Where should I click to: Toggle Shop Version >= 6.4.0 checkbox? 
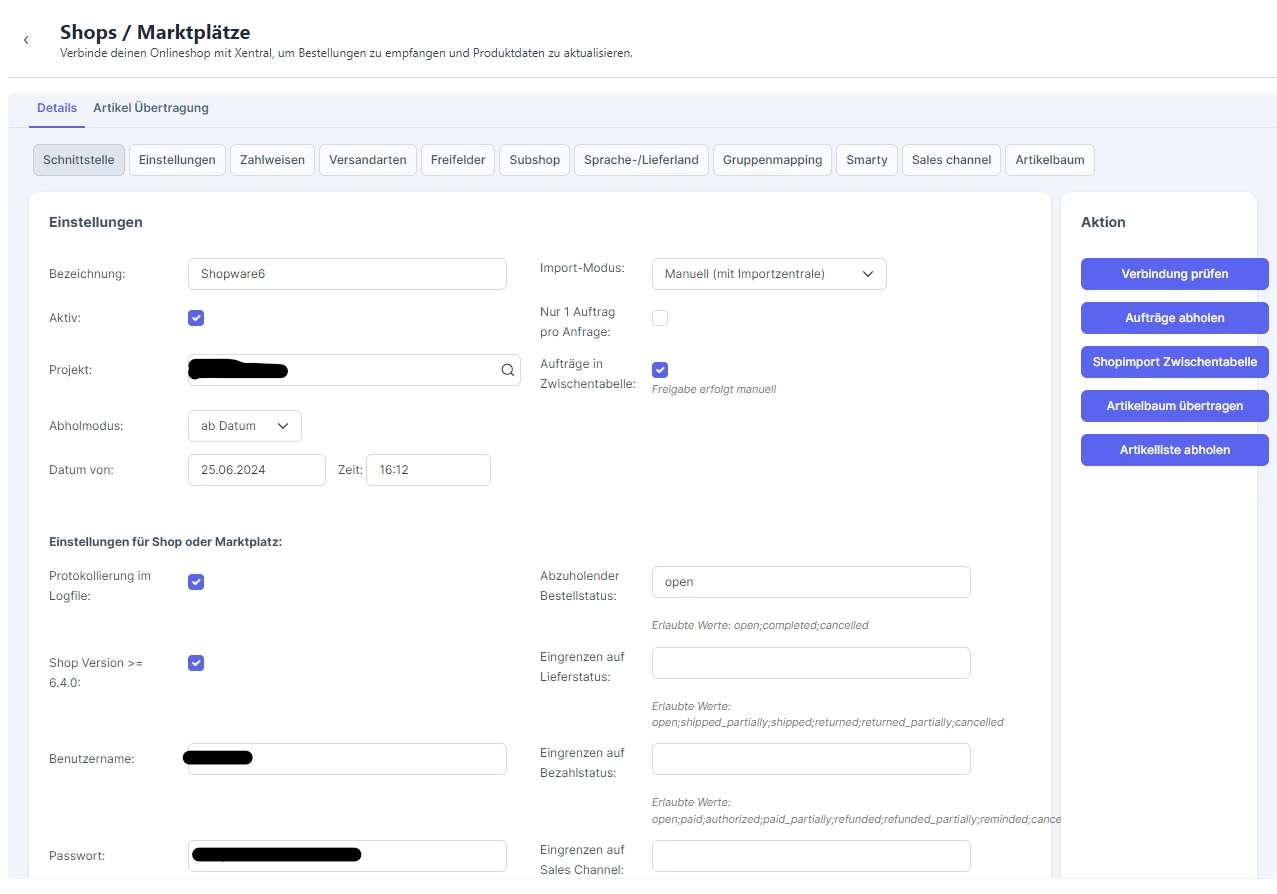click(196, 663)
